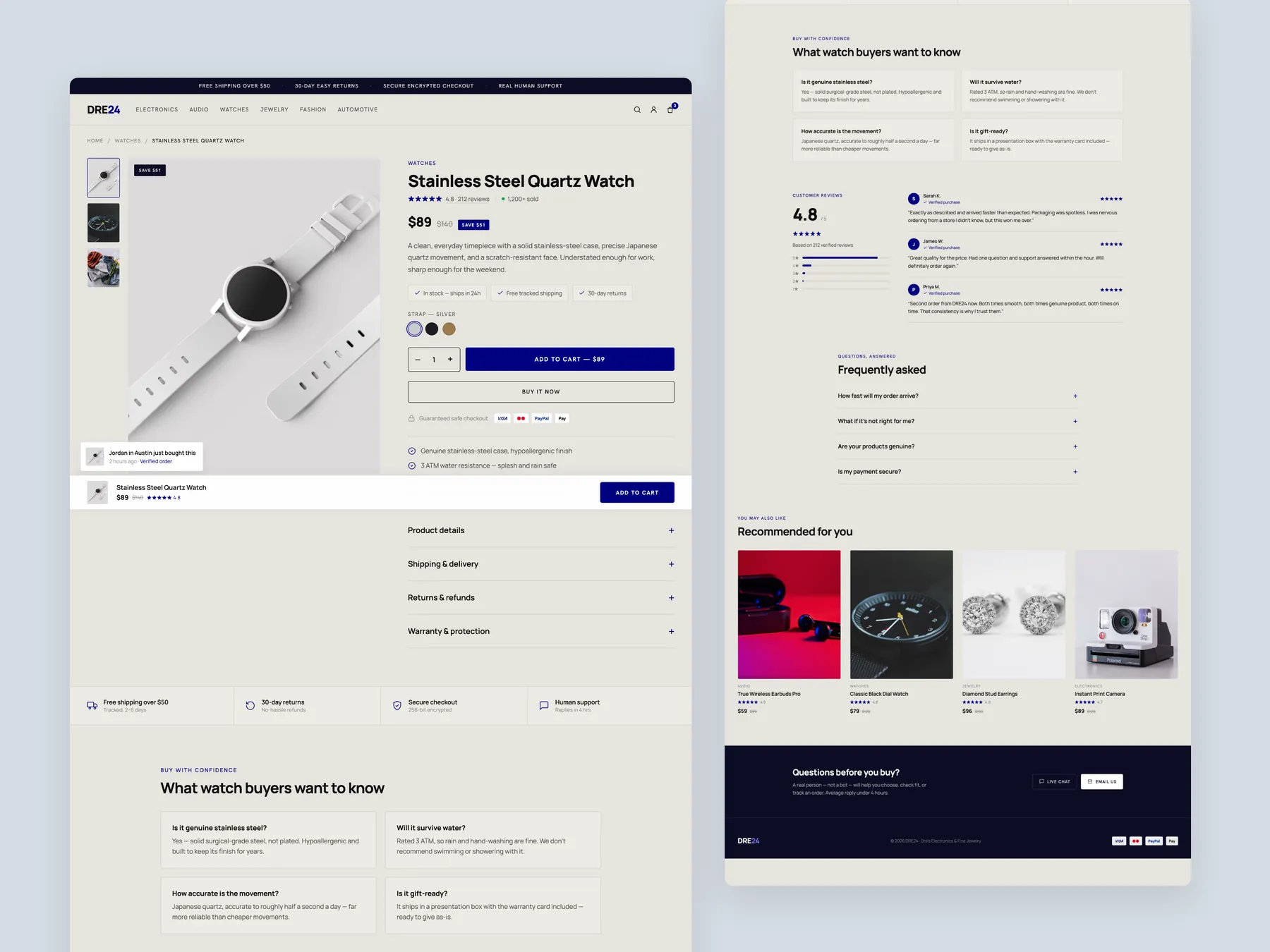Go to Watches breadcrumb link
Viewport: 1270px width, 952px height.
pos(128,141)
